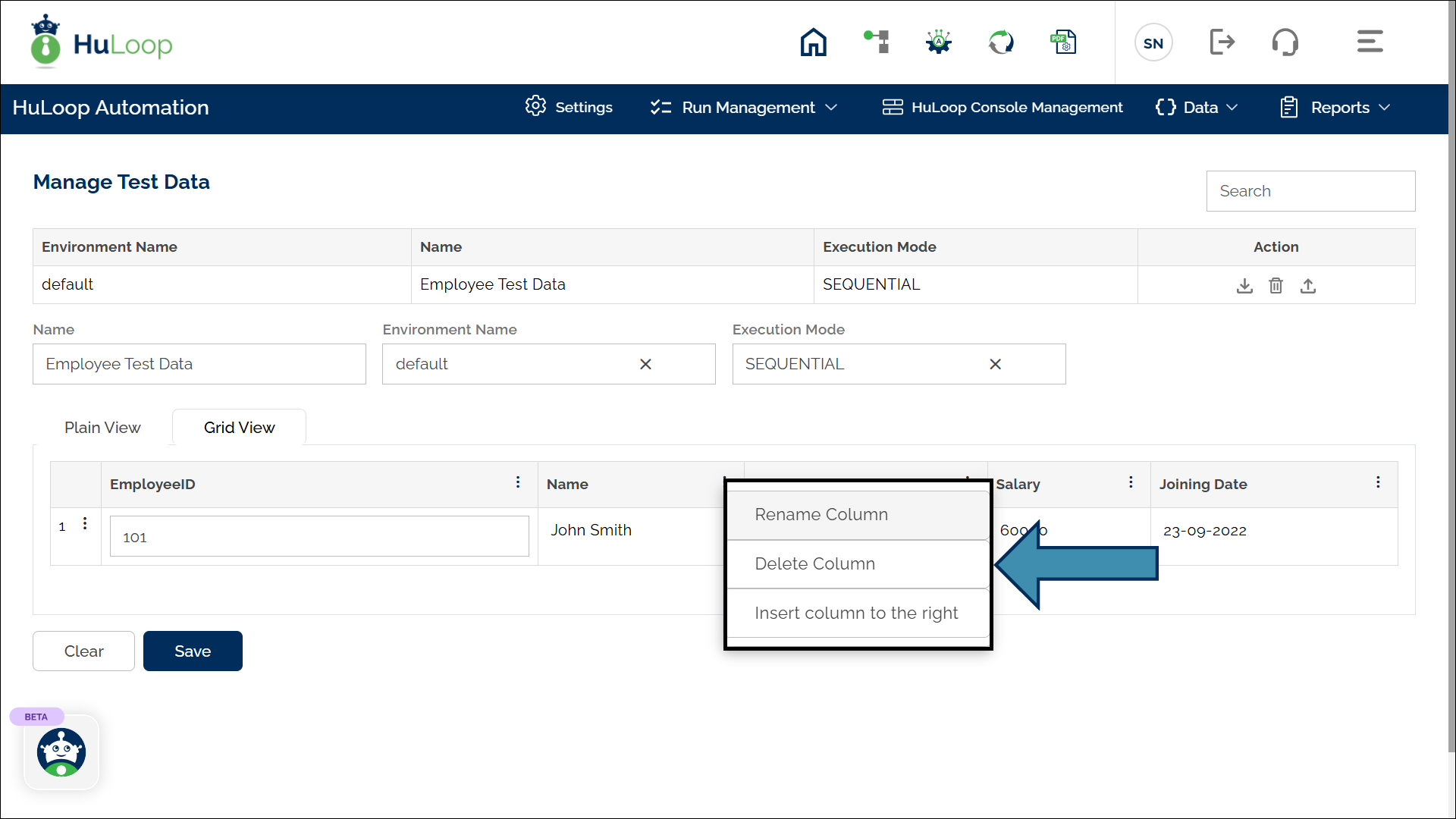
Task: Expand Run Management dropdown
Action: tap(745, 108)
